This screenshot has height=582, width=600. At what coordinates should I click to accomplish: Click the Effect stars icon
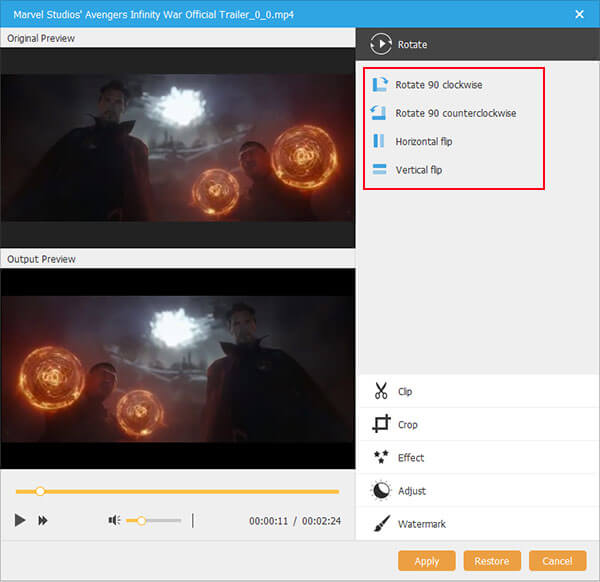(381, 456)
